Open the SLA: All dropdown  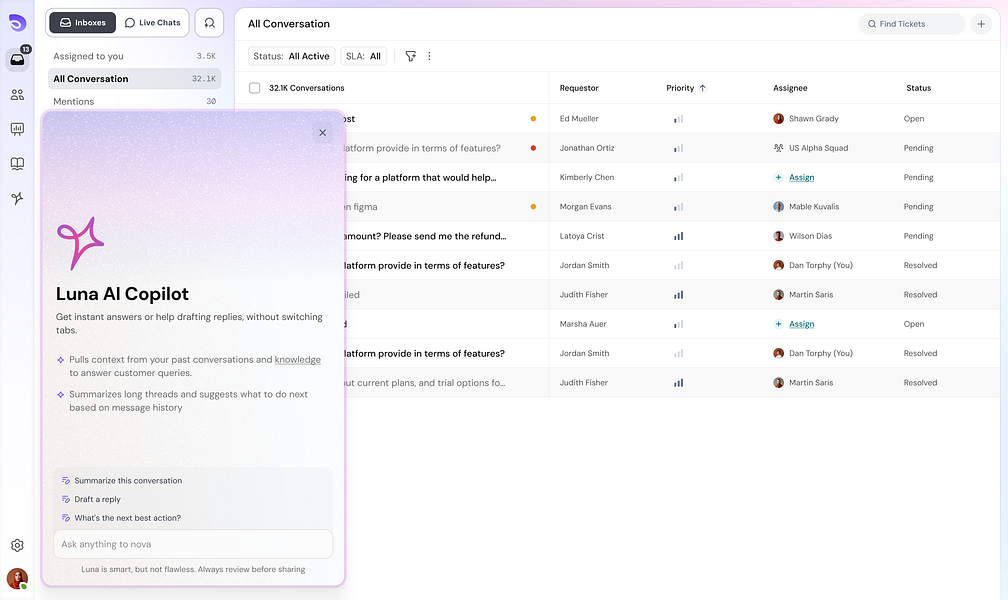(x=363, y=56)
